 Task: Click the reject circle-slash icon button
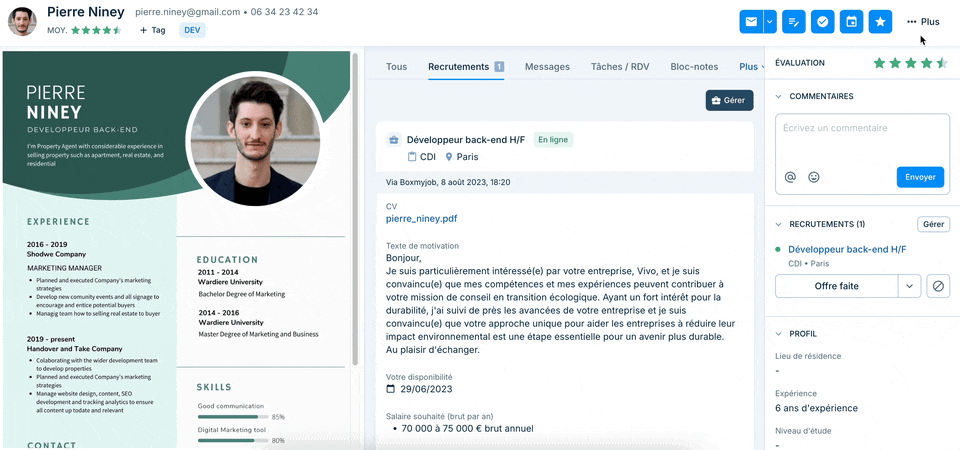[938, 286]
